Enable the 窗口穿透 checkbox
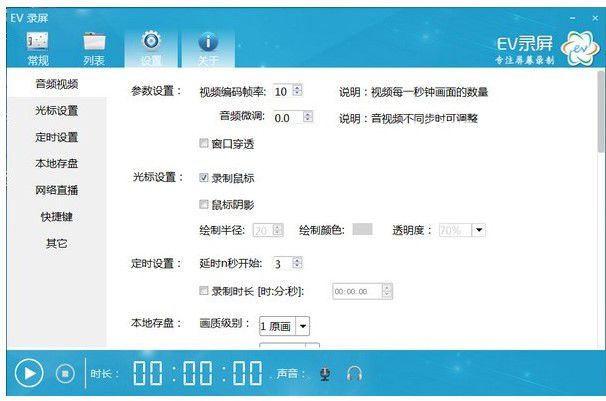 (x=204, y=143)
